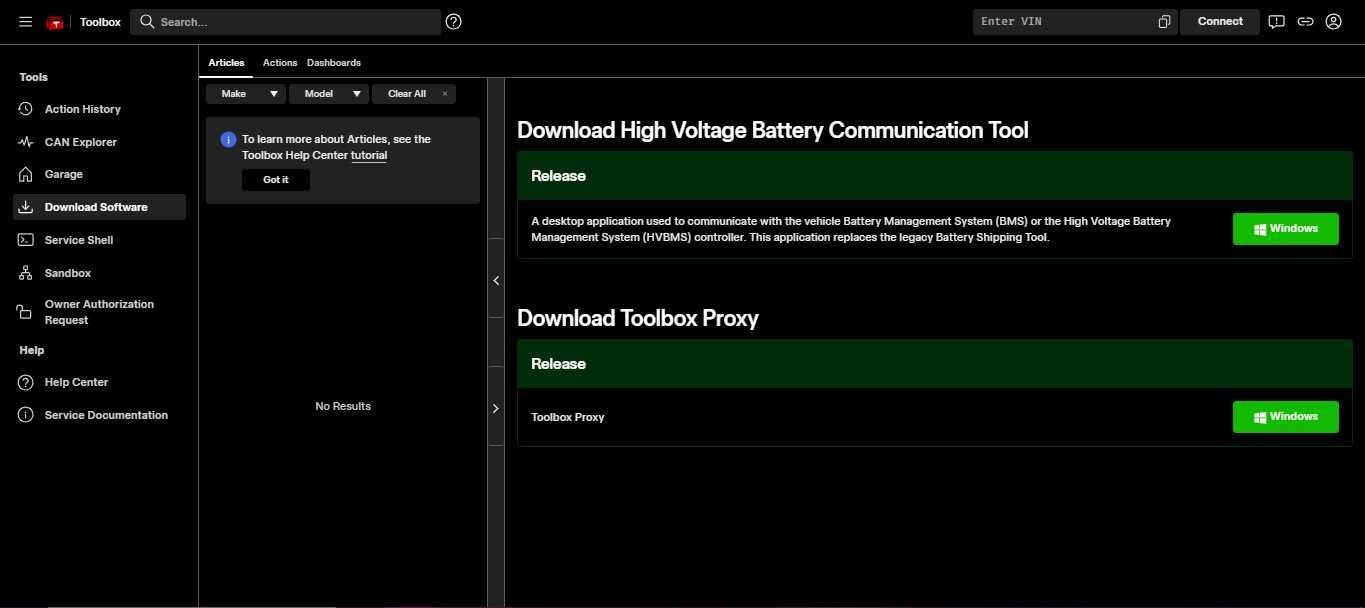The image size is (1365, 608).
Task: Click the 'No Results' text
Action: (x=343, y=406)
